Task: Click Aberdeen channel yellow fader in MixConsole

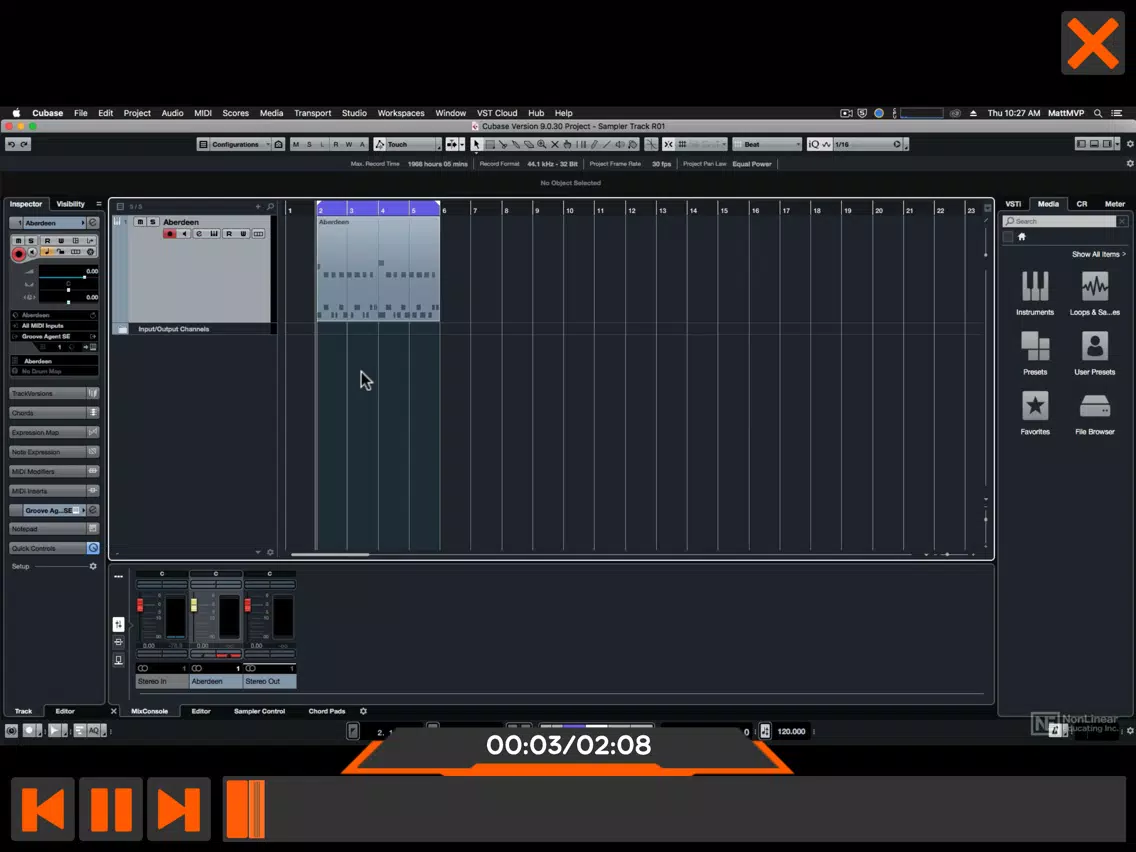Action: (x=193, y=605)
